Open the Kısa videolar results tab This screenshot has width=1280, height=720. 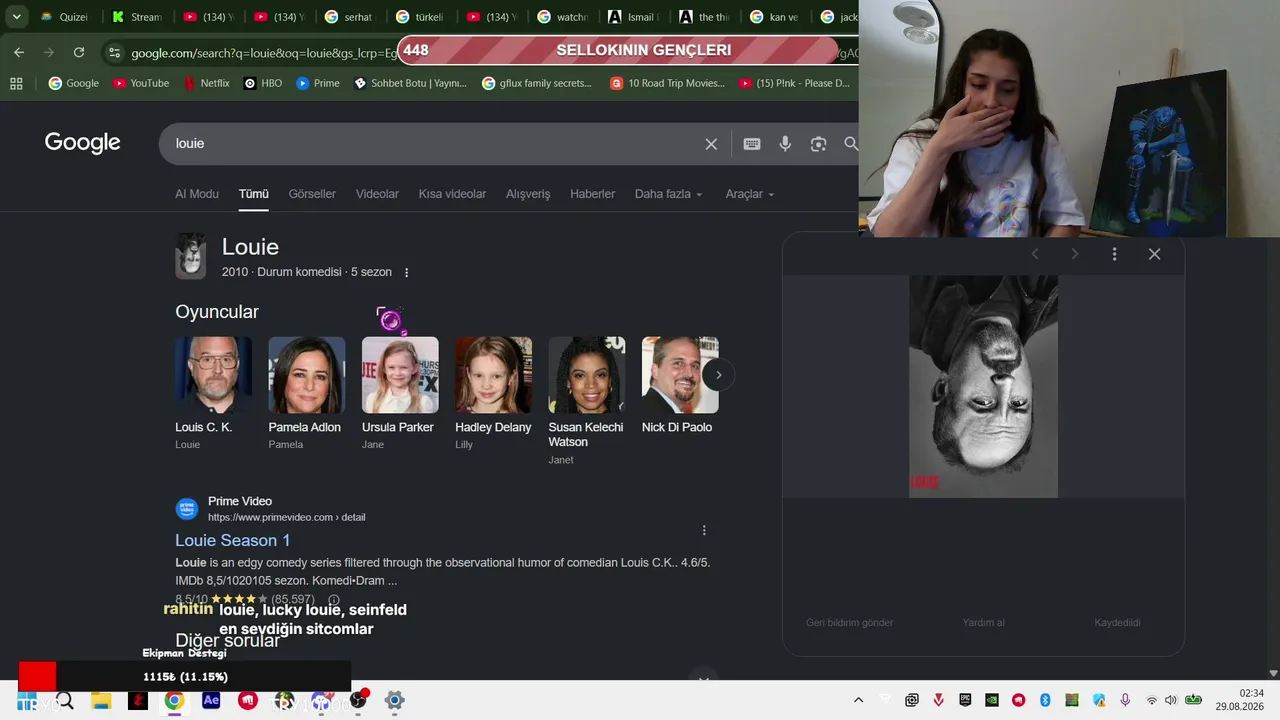coord(452,194)
